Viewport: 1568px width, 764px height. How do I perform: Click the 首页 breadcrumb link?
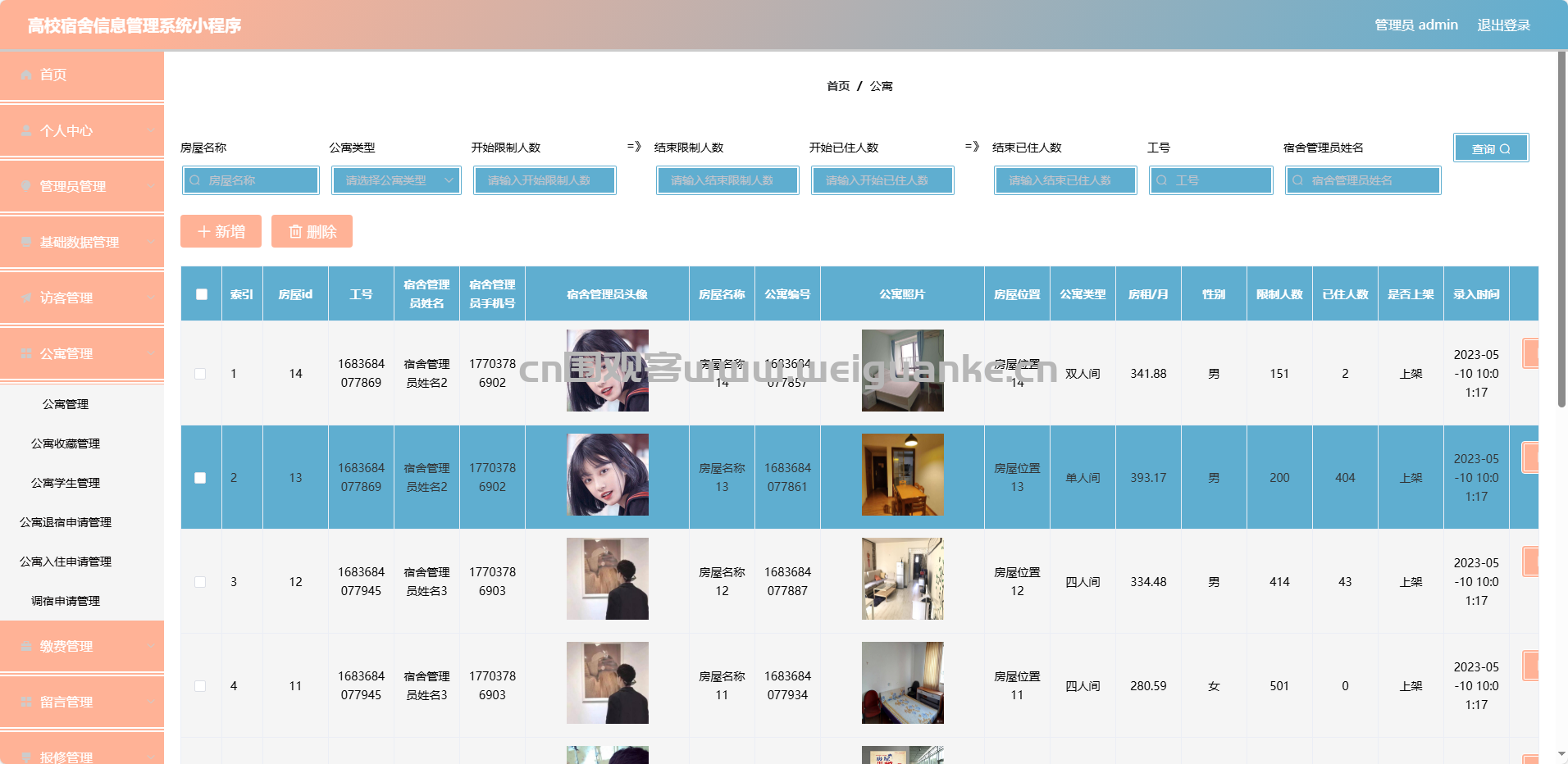pos(838,86)
